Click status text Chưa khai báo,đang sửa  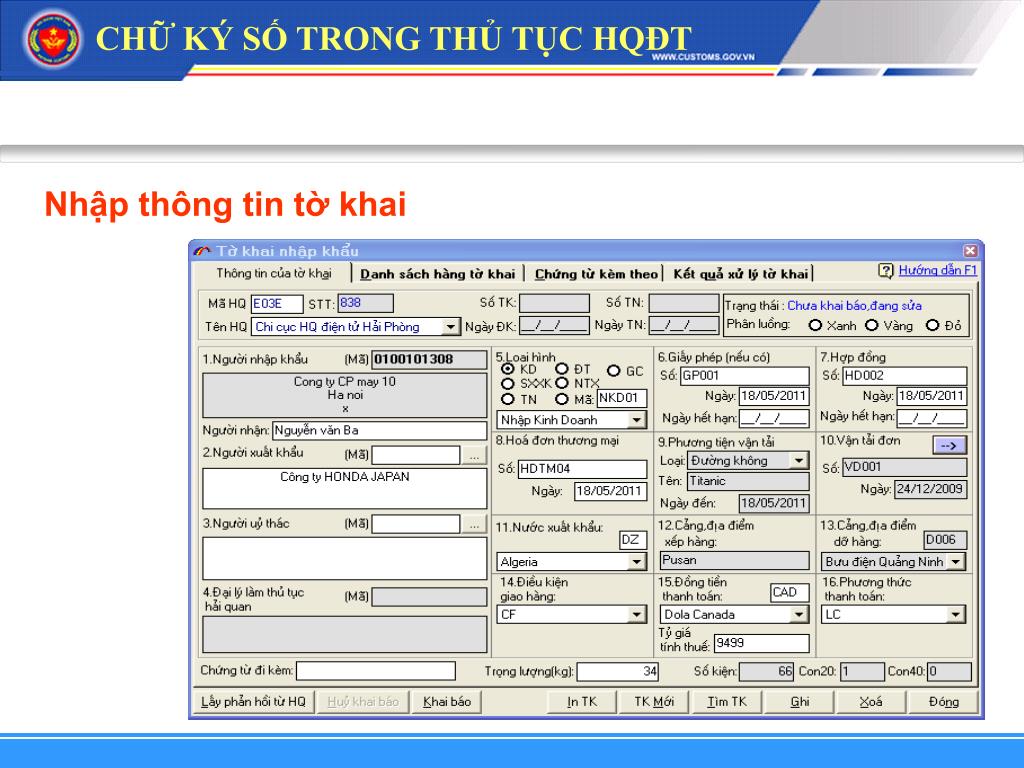(854, 306)
